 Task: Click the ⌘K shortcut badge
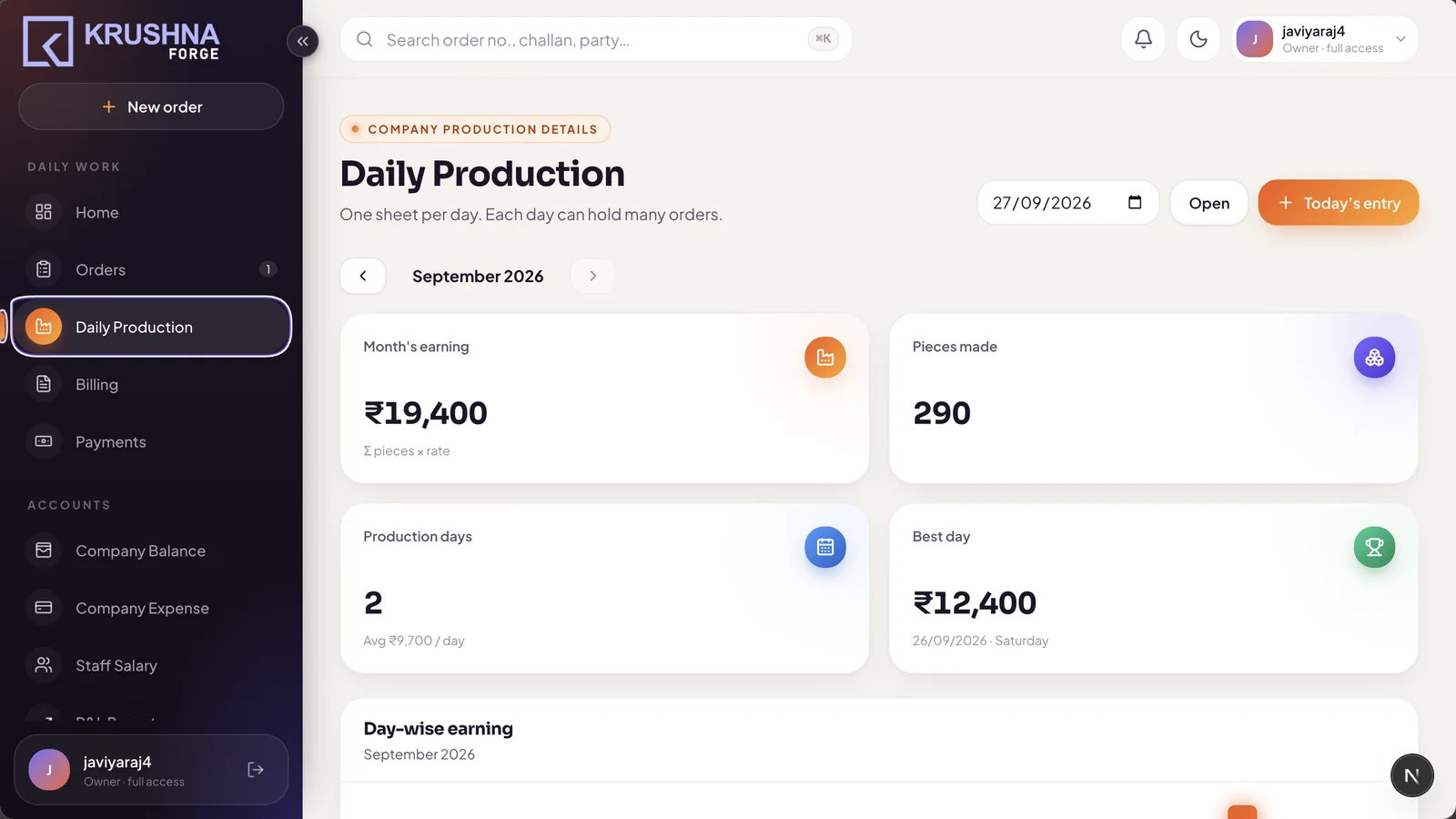(823, 38)
